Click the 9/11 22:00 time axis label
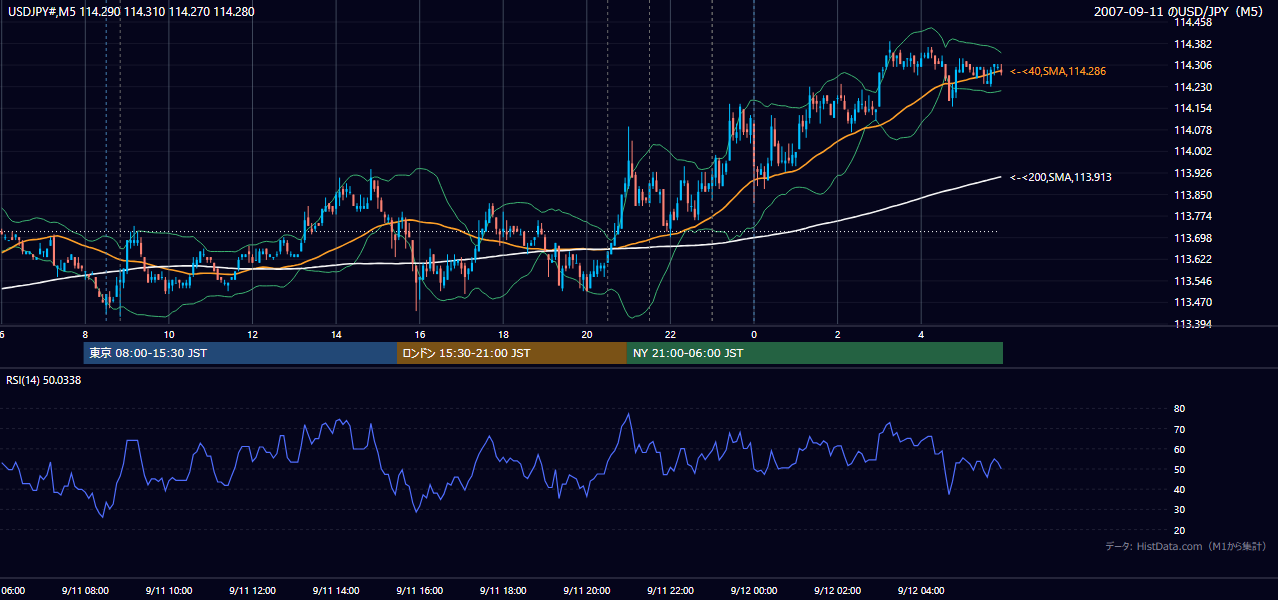1278x600 pixels. (x=670, y=591)
